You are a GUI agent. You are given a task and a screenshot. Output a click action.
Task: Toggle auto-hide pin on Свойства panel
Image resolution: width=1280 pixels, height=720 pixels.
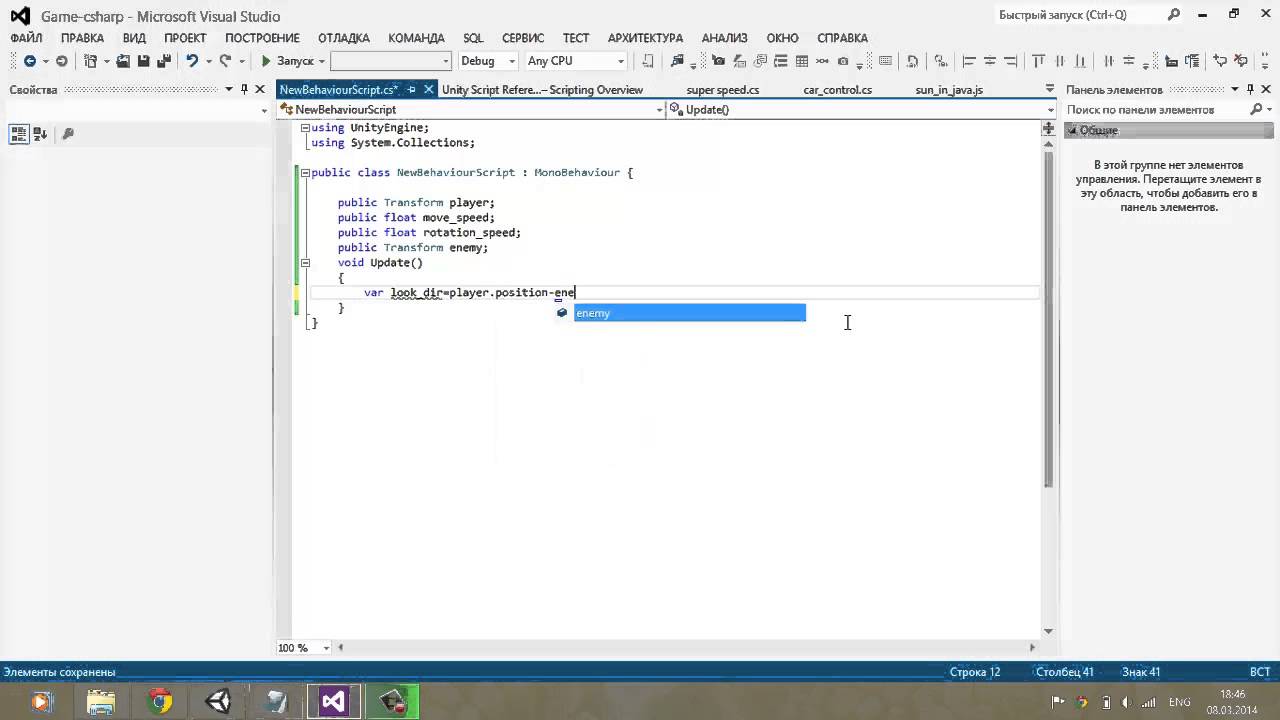(x=244, y=90)
